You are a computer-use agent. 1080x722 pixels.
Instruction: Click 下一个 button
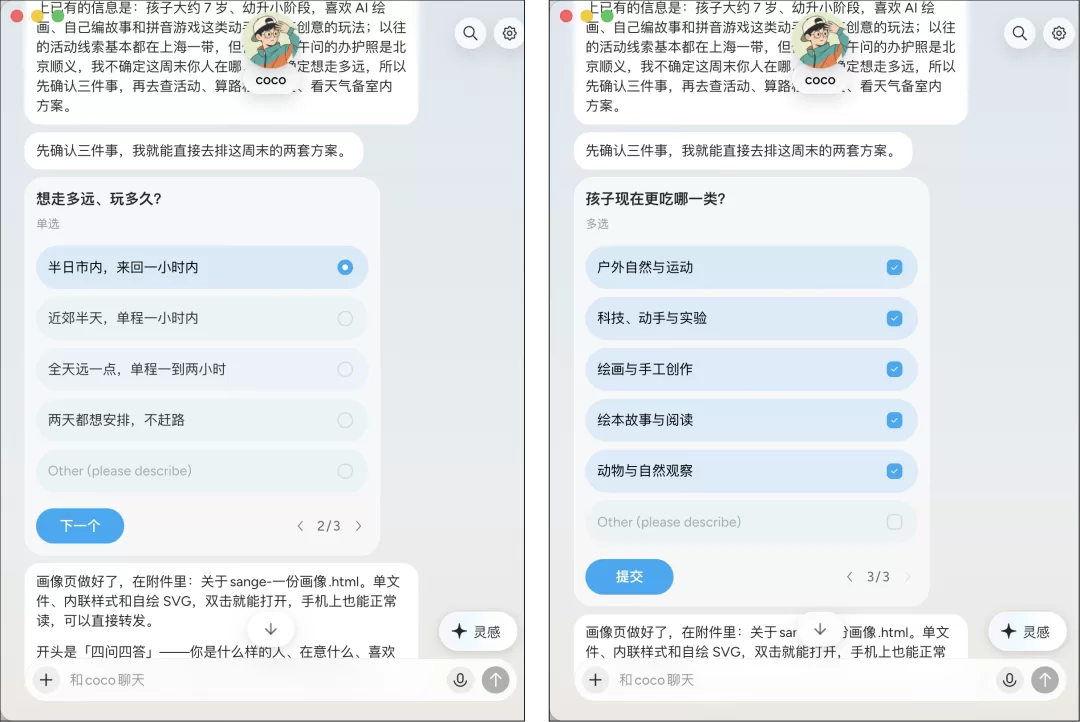(80, 526)
